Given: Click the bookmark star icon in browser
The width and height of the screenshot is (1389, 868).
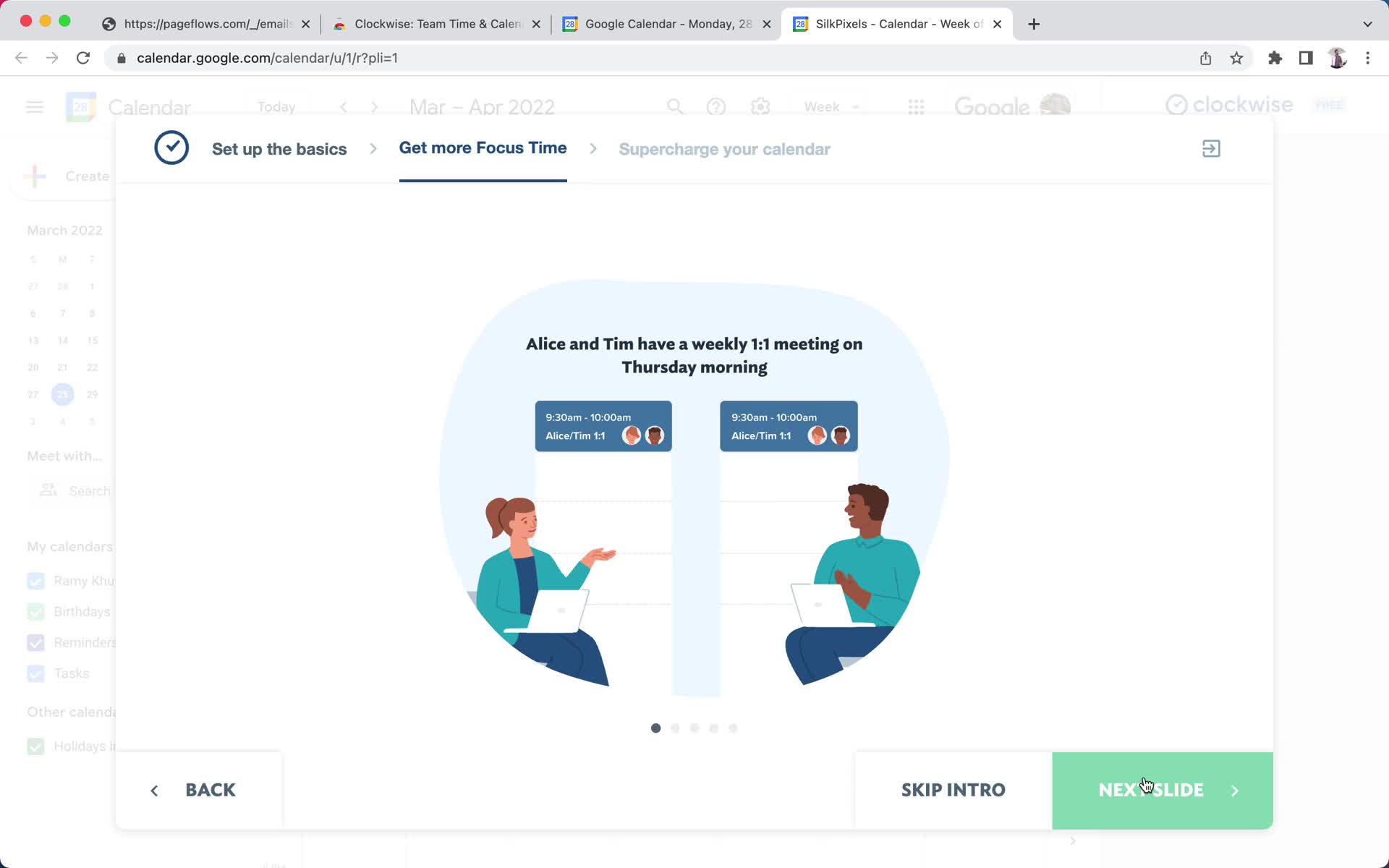Looking at the screenshot, I should [1237, 57].
